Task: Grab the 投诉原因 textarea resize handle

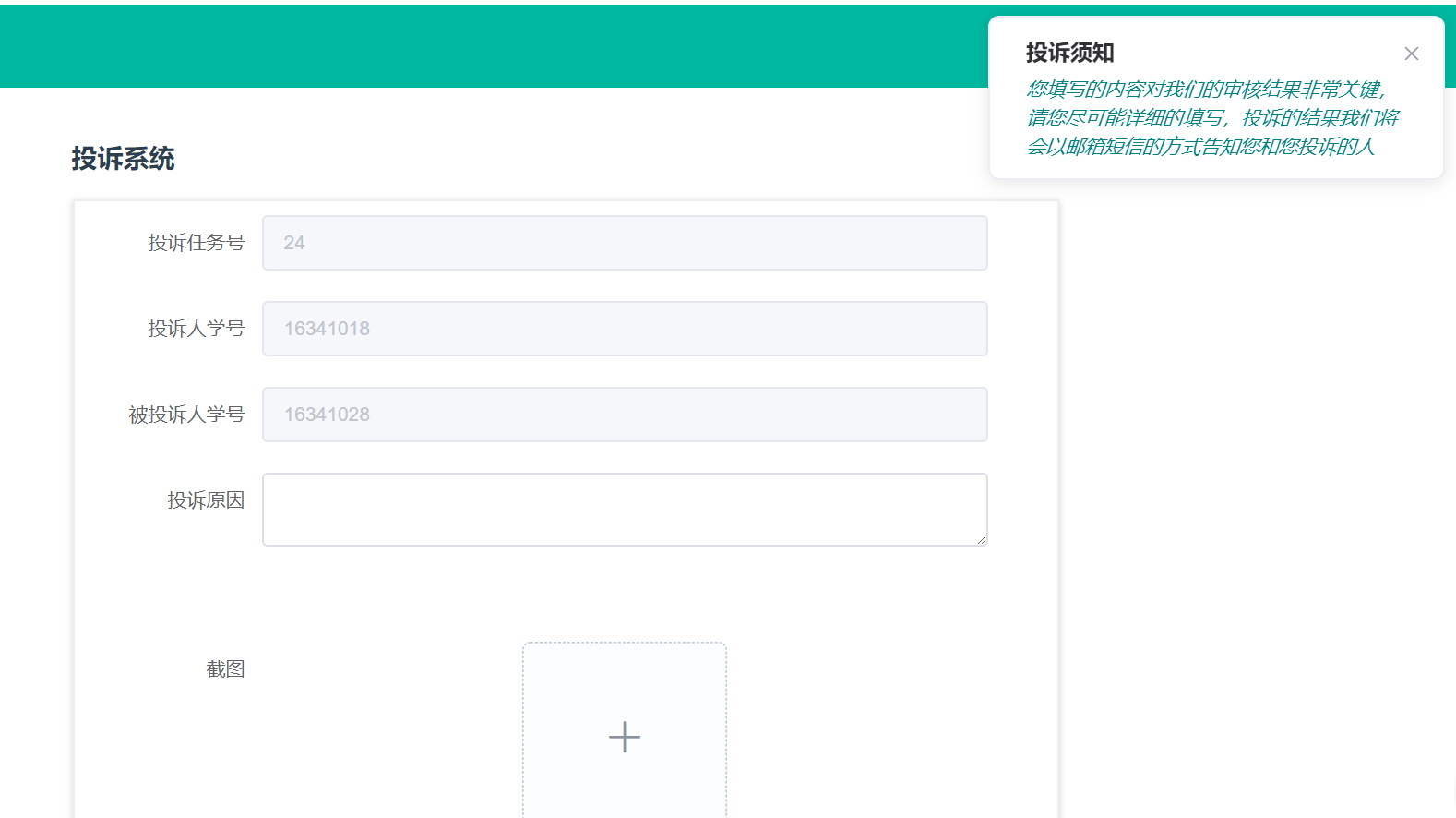Action: click(981, 540)
